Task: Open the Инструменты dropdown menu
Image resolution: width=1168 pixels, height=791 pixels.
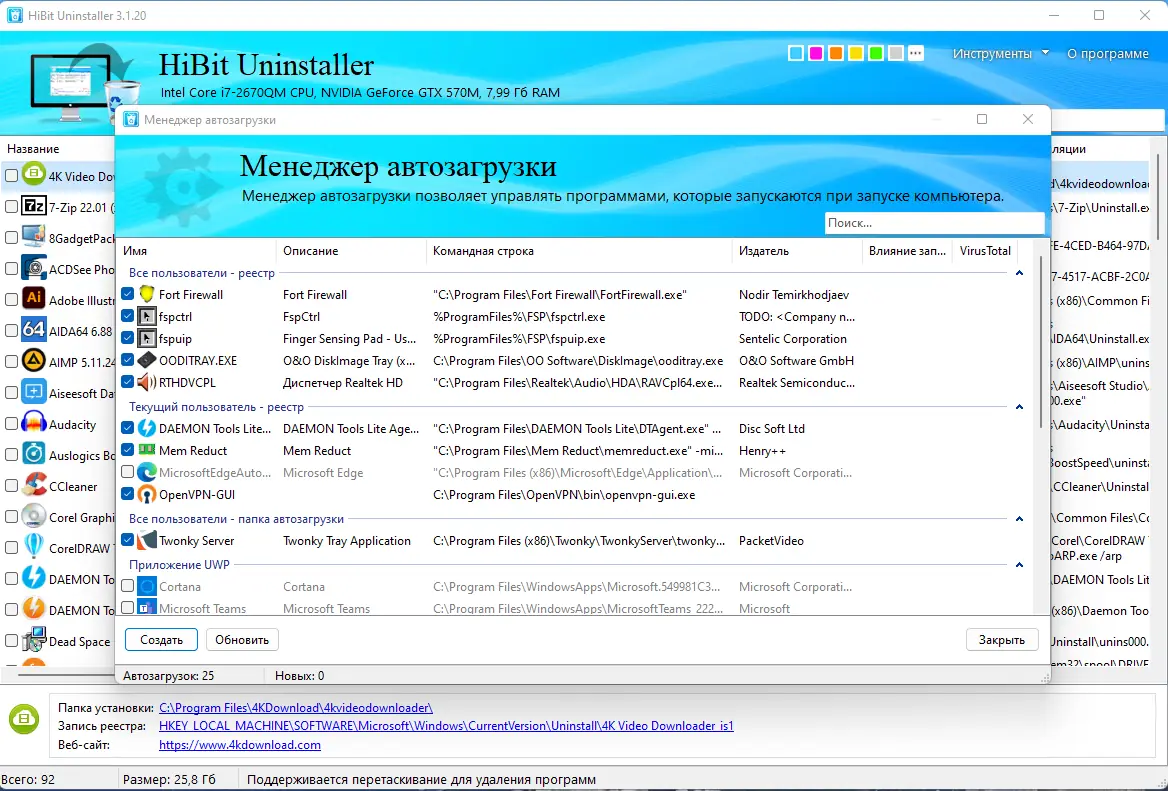Action: pyautogui.click(x=1000, y=54)
